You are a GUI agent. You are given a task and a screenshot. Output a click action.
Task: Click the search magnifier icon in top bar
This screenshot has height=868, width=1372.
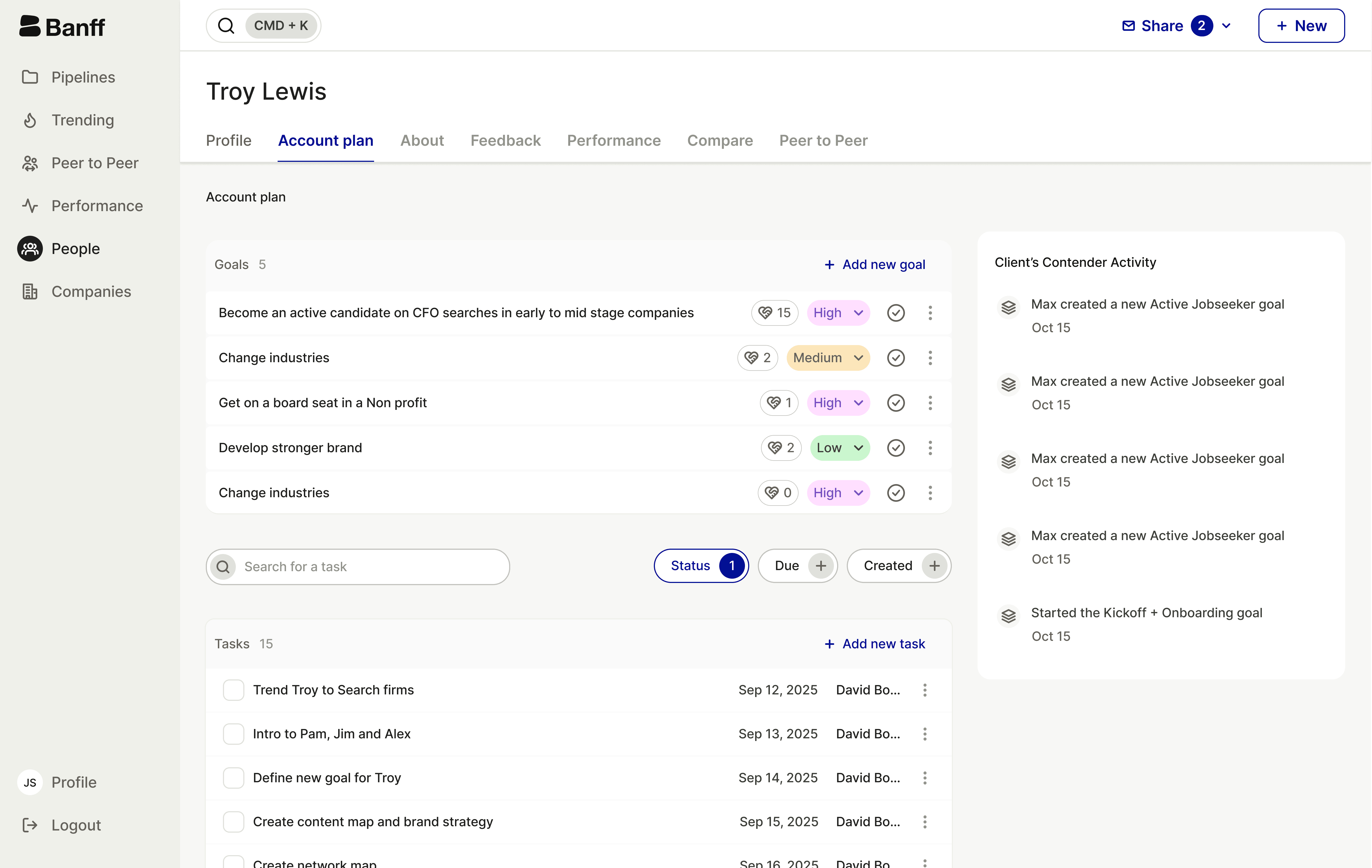pyautogui.click(x=226, y=26)
